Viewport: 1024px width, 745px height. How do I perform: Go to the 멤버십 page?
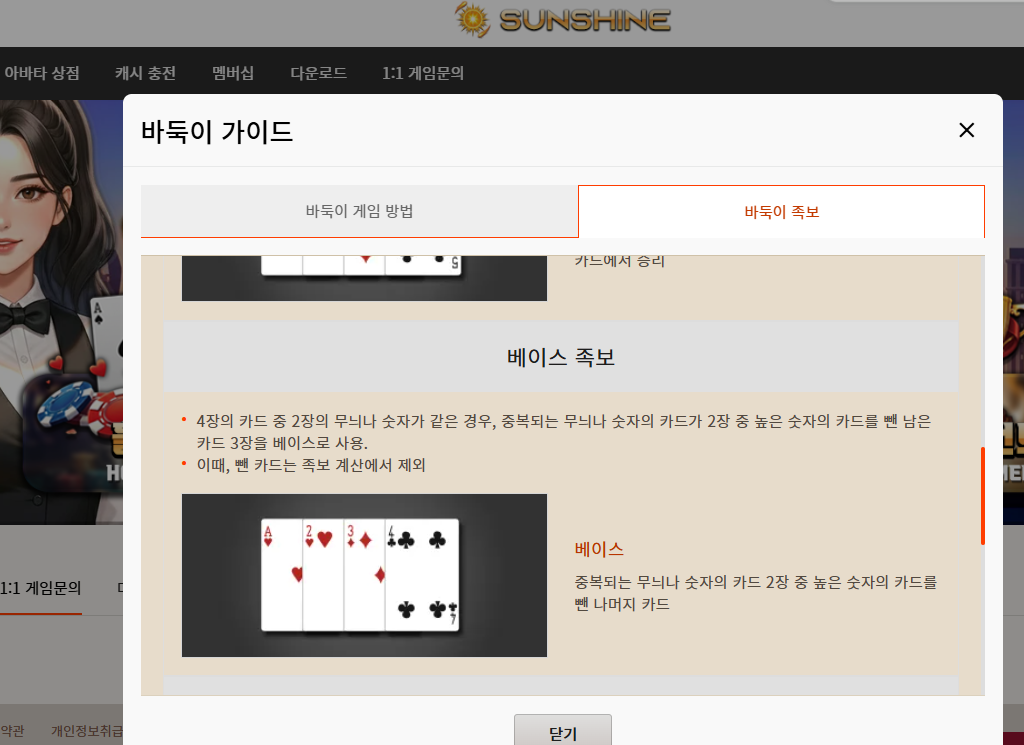pyautogui.click(x=233, y=72)
